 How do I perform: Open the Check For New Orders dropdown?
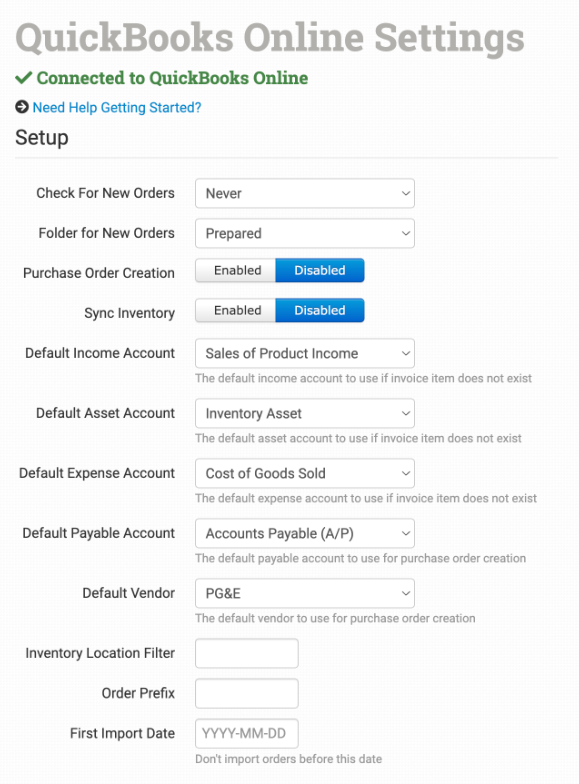304,193
